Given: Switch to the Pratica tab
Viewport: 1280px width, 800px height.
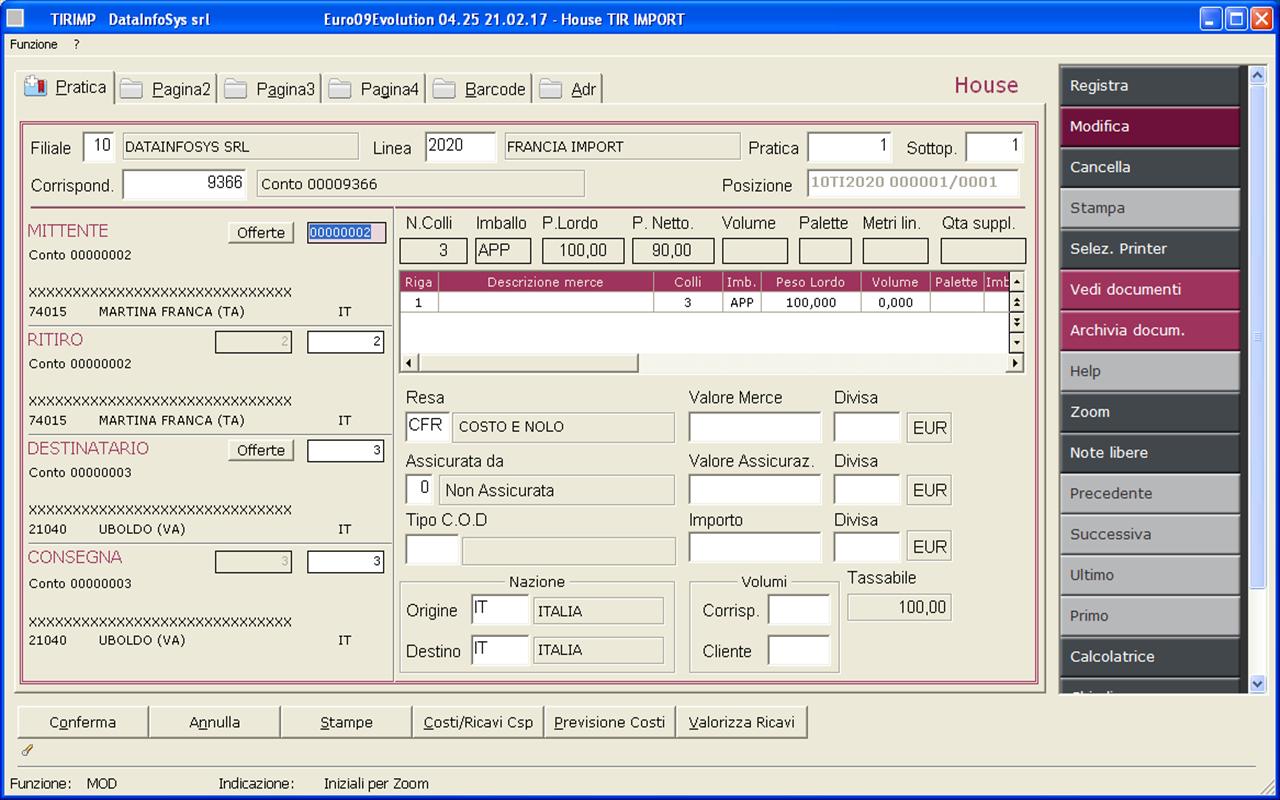Looking at the screenshot, I should click(66, 88).
